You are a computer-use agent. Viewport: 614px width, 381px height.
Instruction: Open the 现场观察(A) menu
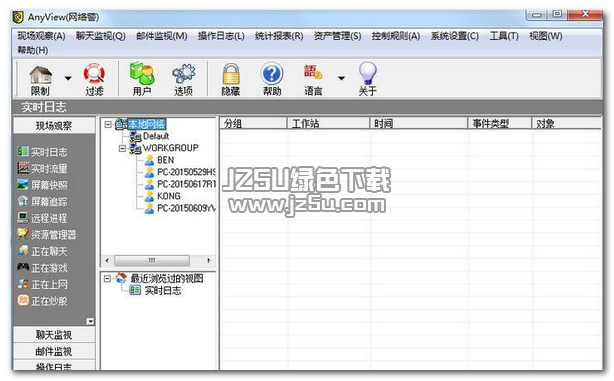point(41,36)
